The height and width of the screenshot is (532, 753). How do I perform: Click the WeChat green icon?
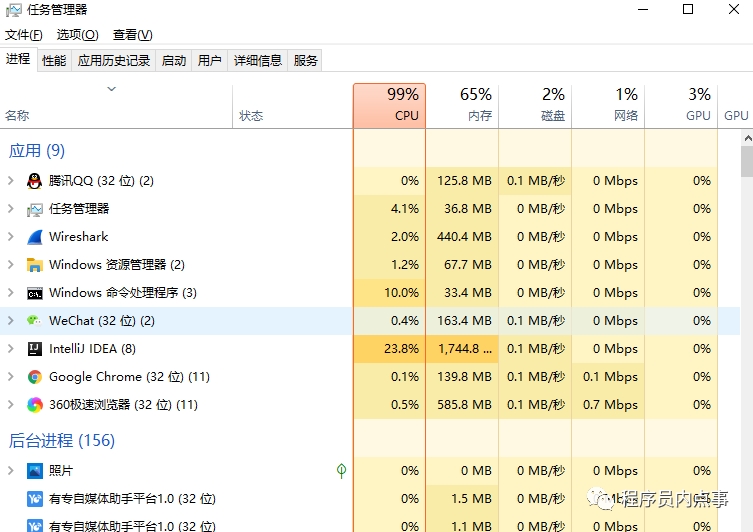tap(35, 321)
